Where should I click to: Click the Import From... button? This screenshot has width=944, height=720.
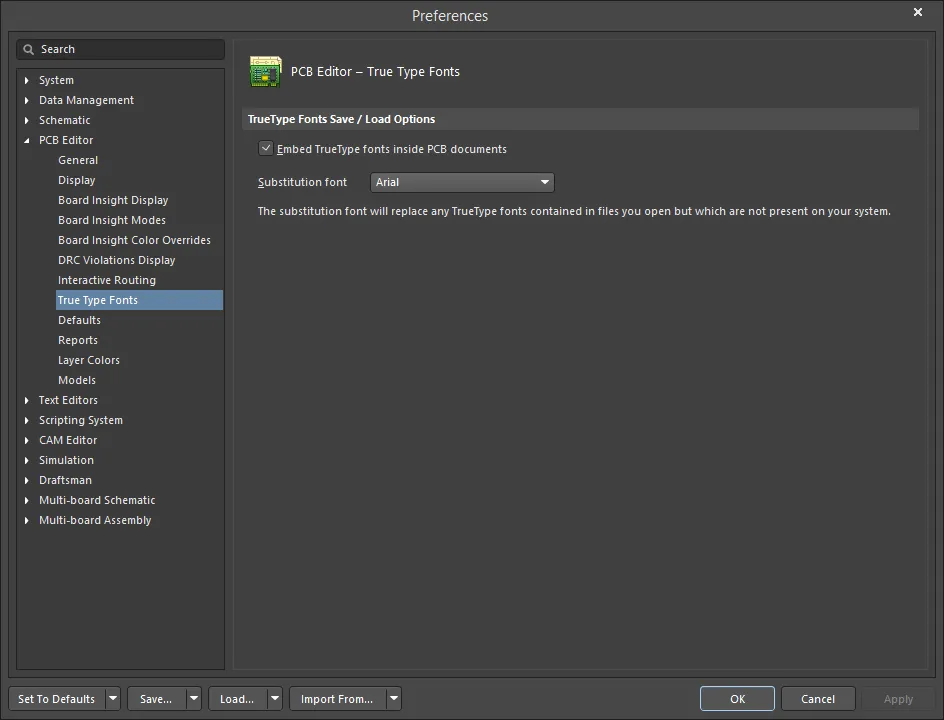tap(337, 699)
